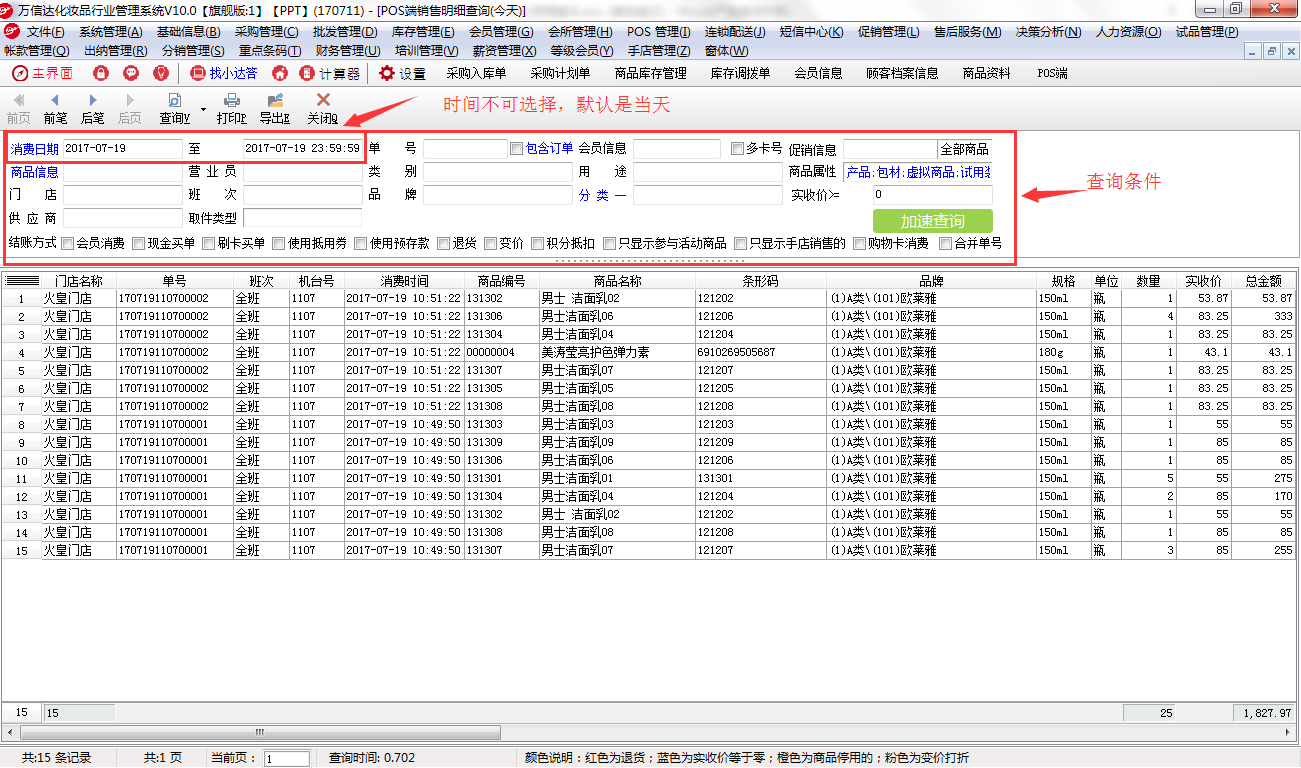Toggle 多卡号 checkbox
The image size is (1301, 768).
(737, 148)
